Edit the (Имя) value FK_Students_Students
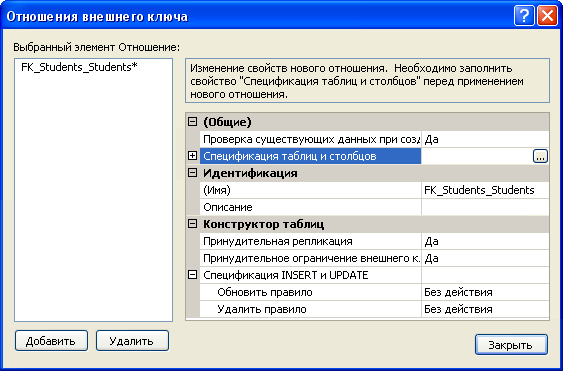Image resolution: width=563 pixels, height=371 pixels. pos(485,190)
